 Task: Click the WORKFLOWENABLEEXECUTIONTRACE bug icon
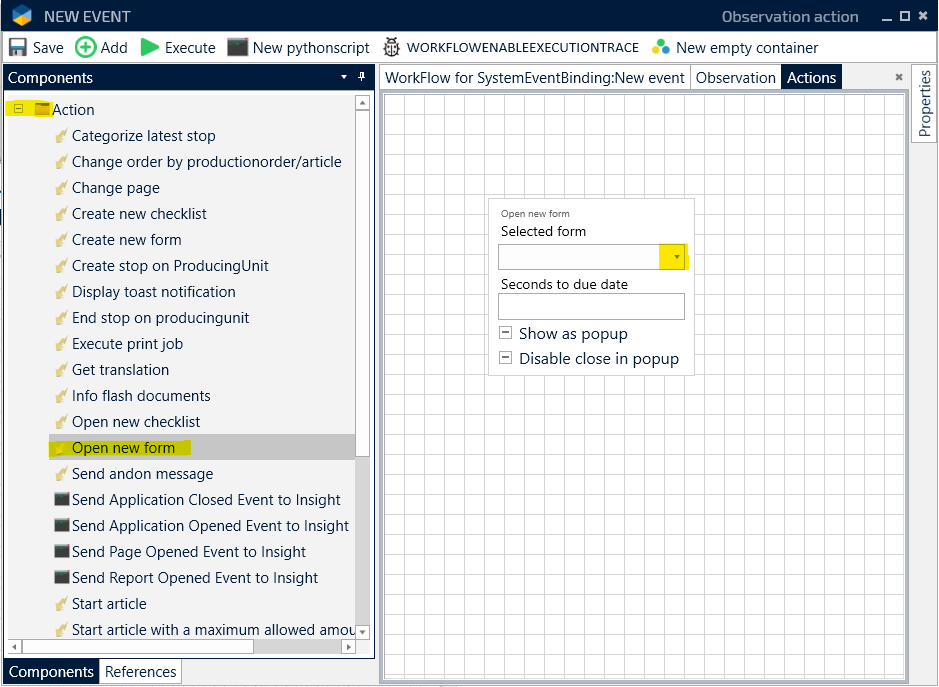click(392, 47)
